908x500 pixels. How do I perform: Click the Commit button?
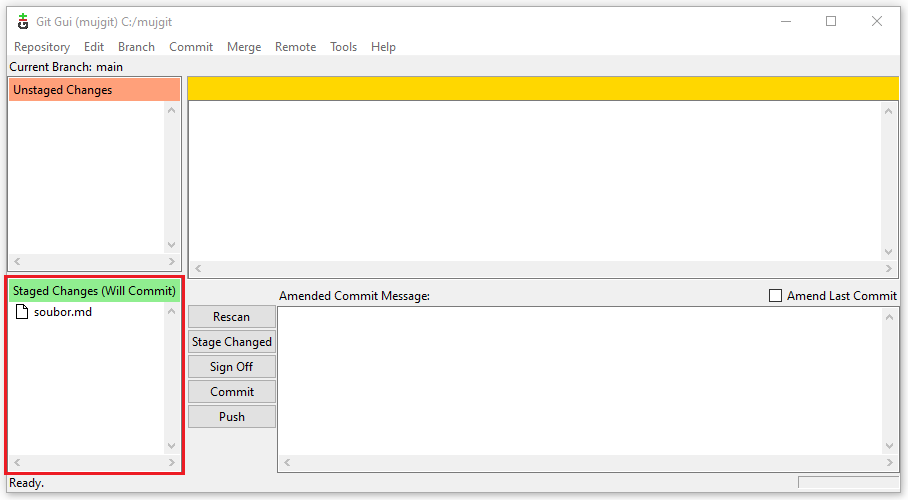click(232, 392)
